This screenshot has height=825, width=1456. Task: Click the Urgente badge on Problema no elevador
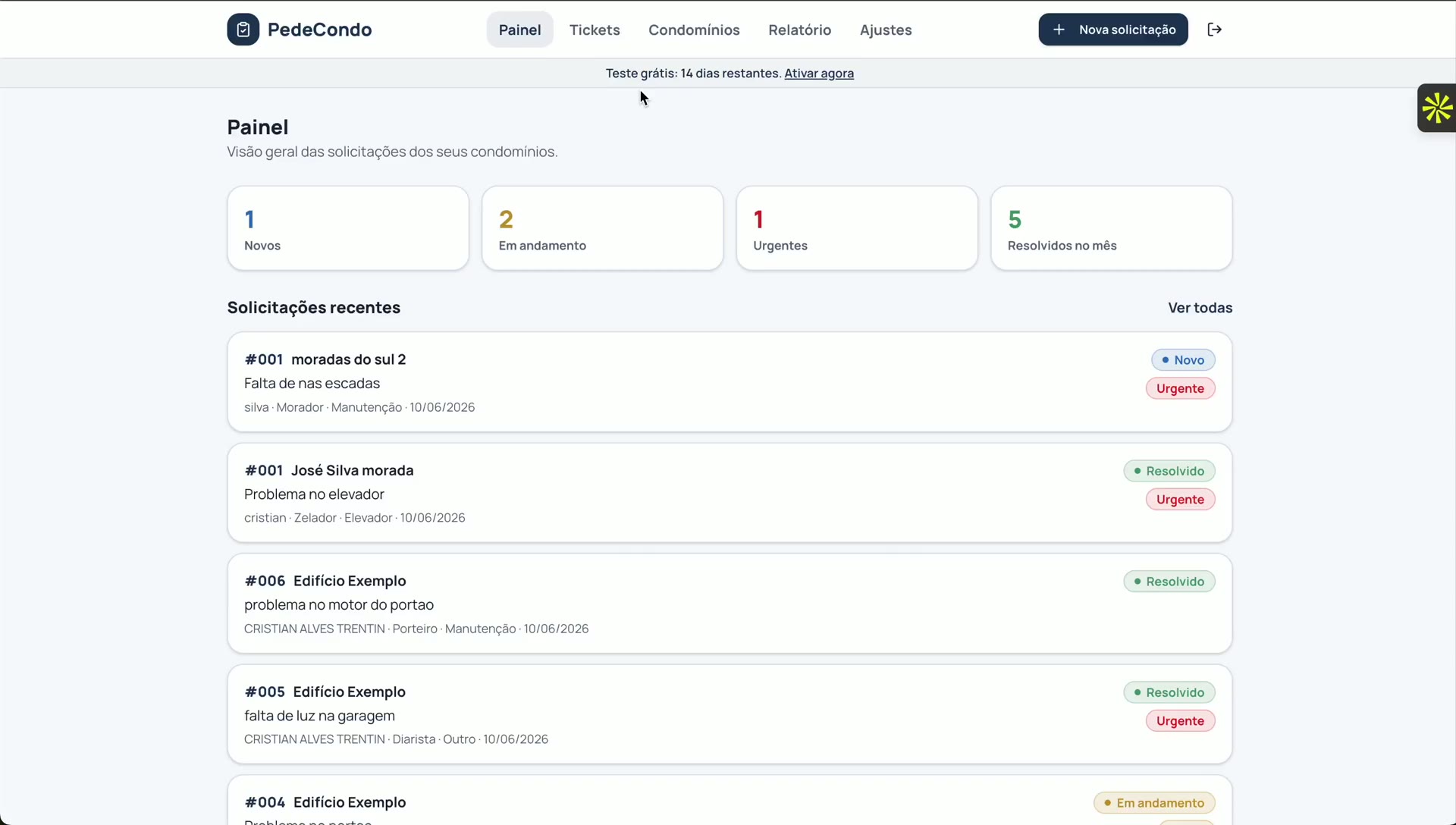[1180, 499]
